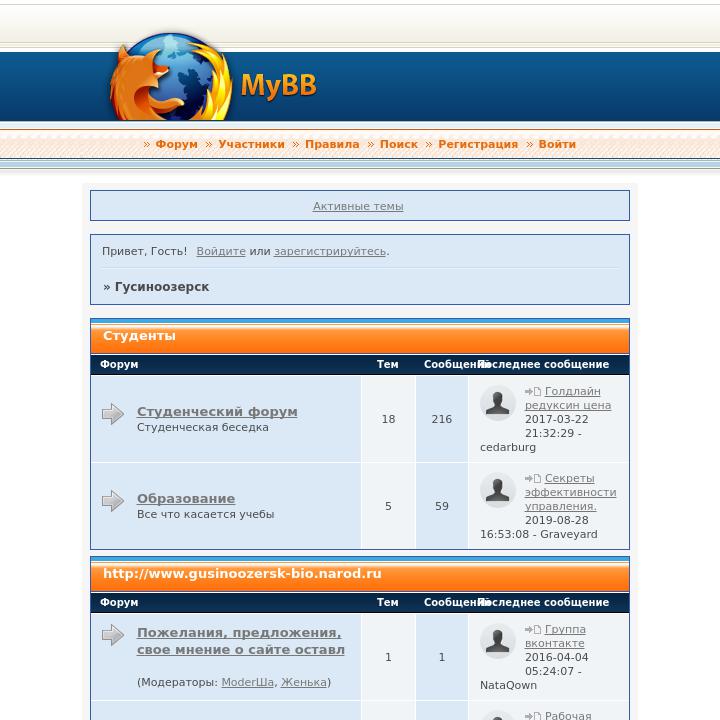
Task: Click the Войдите link in greeting
Action: pyautogui.click(x=221, y=251)
